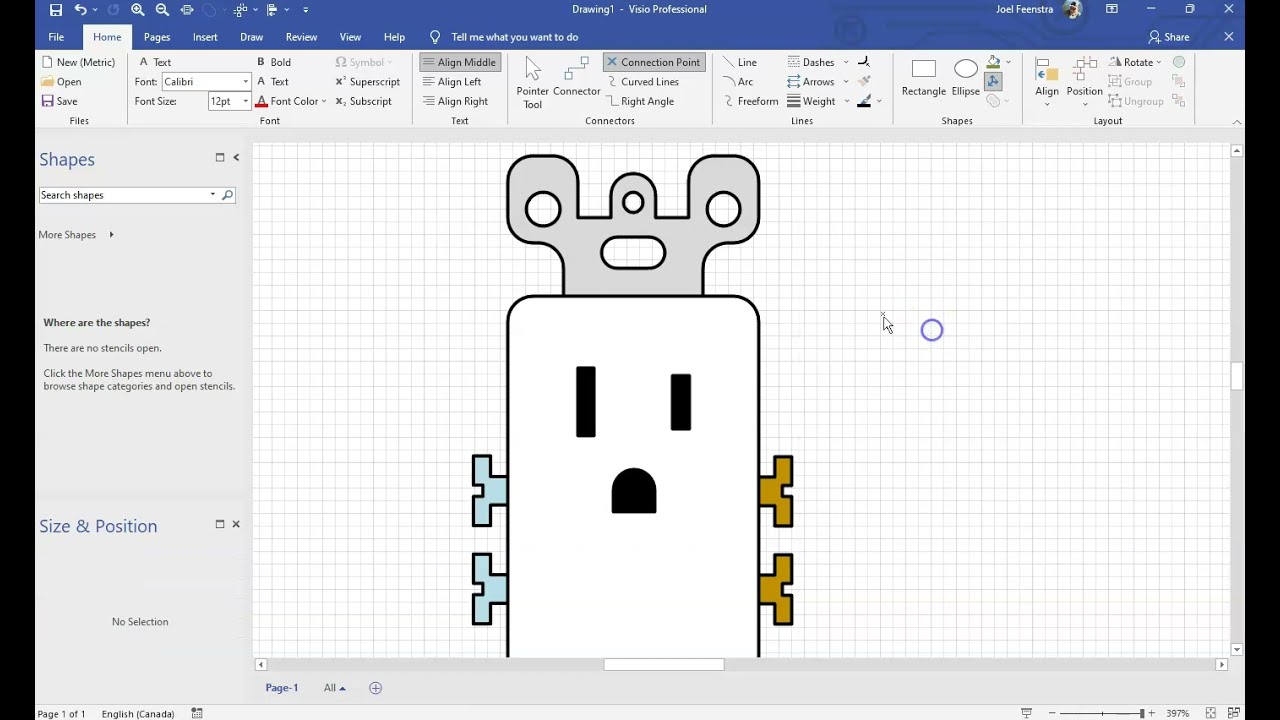Image resolution: width=1280 pixels, height=720 pixels.
Task: Select the Arc drawing tool
Action: (738, 82)
